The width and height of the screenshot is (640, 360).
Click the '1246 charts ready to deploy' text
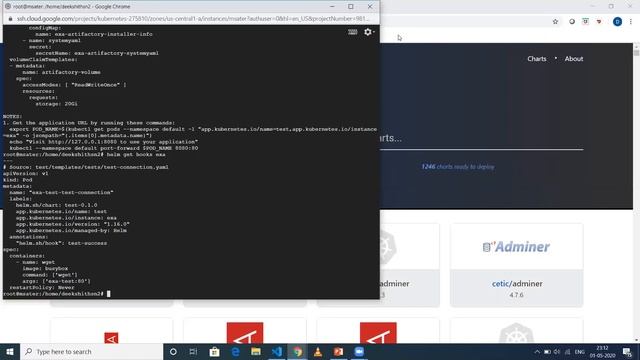(458, 167)
